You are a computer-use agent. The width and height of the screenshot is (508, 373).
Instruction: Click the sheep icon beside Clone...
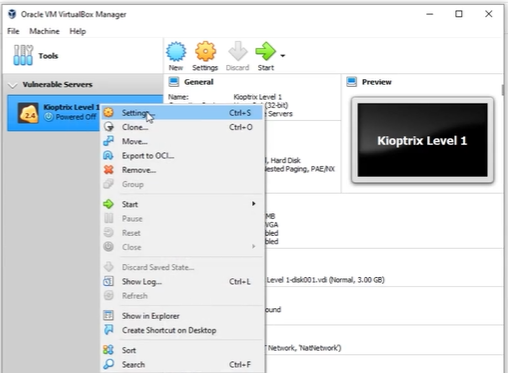[109, 127]
